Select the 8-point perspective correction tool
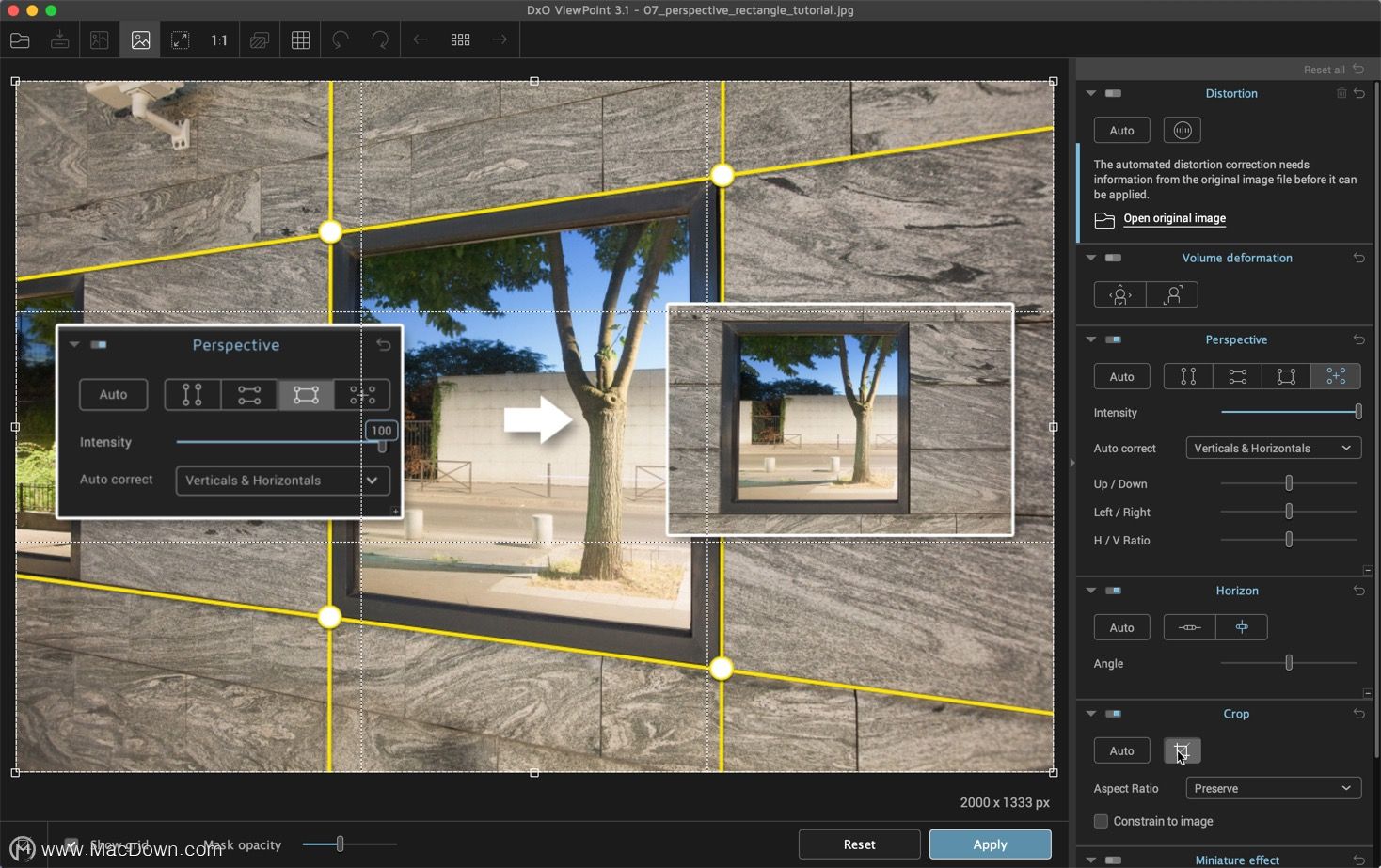1381x868 pixels. pos(1336,376)
